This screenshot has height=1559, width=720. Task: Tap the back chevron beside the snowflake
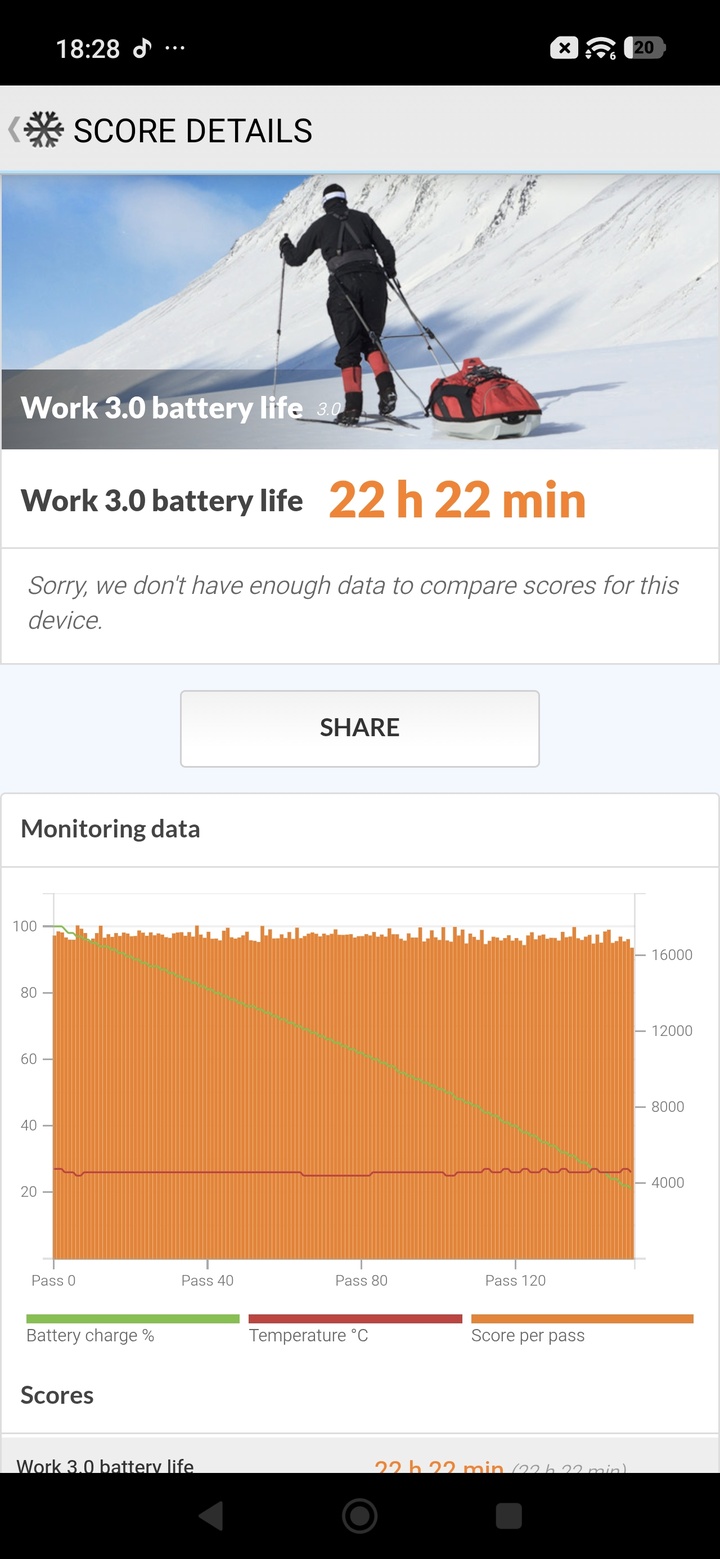13,130
